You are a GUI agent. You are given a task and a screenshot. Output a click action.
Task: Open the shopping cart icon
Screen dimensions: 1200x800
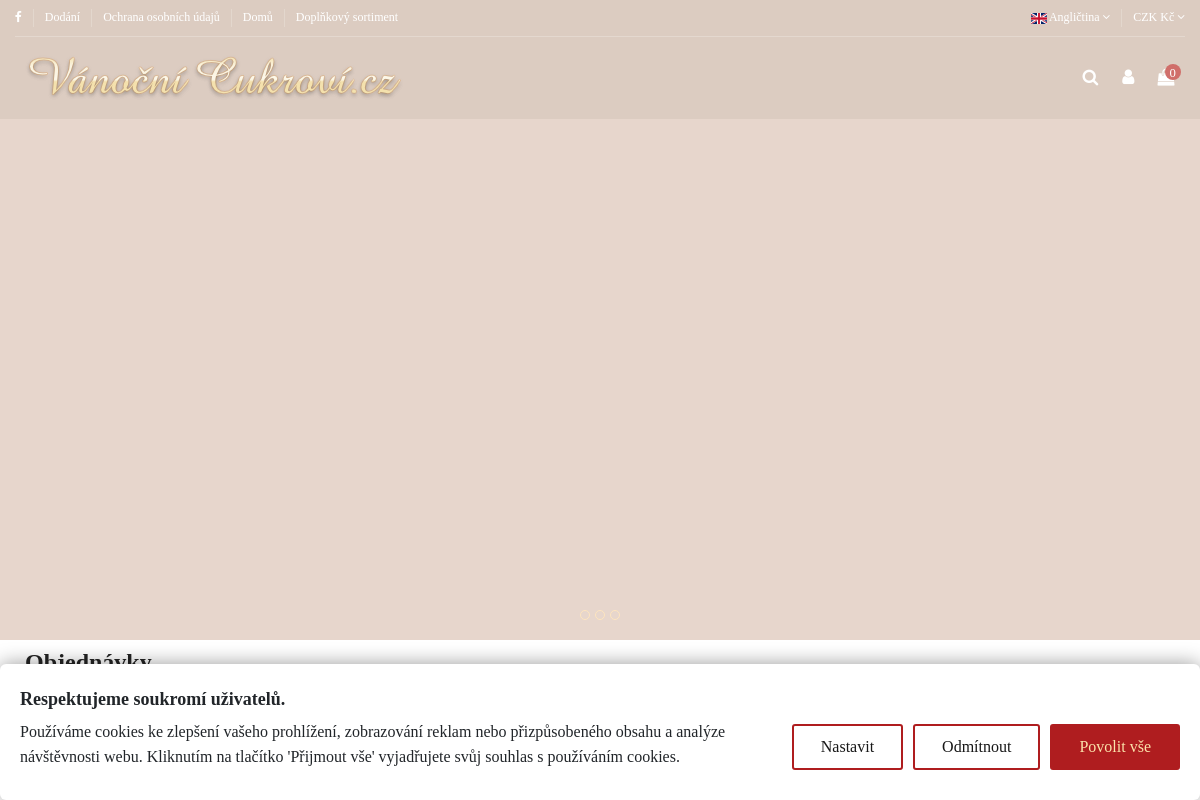click(1166, 79)
